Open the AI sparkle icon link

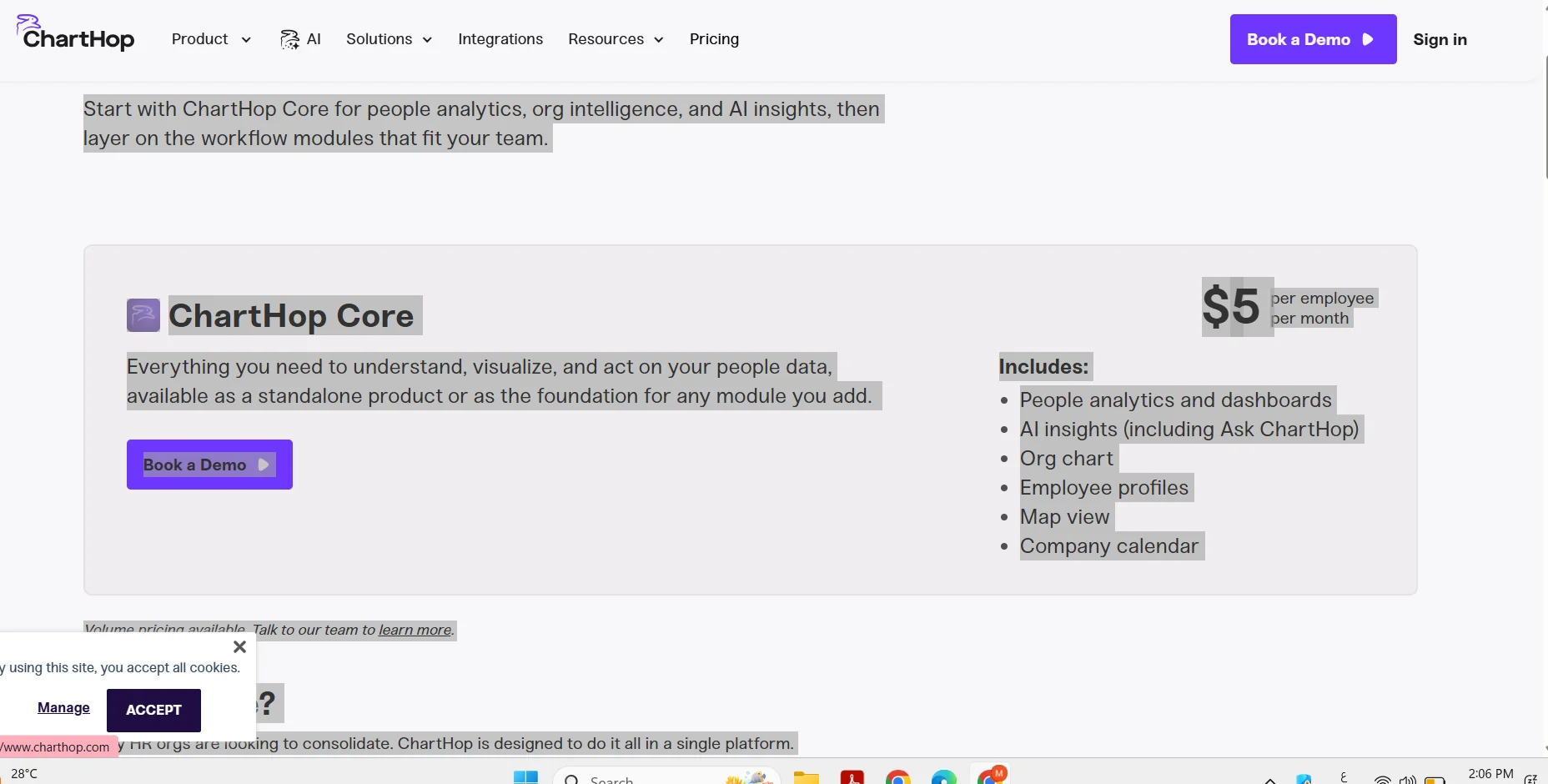pyautogui.click(x=289, y=39)
